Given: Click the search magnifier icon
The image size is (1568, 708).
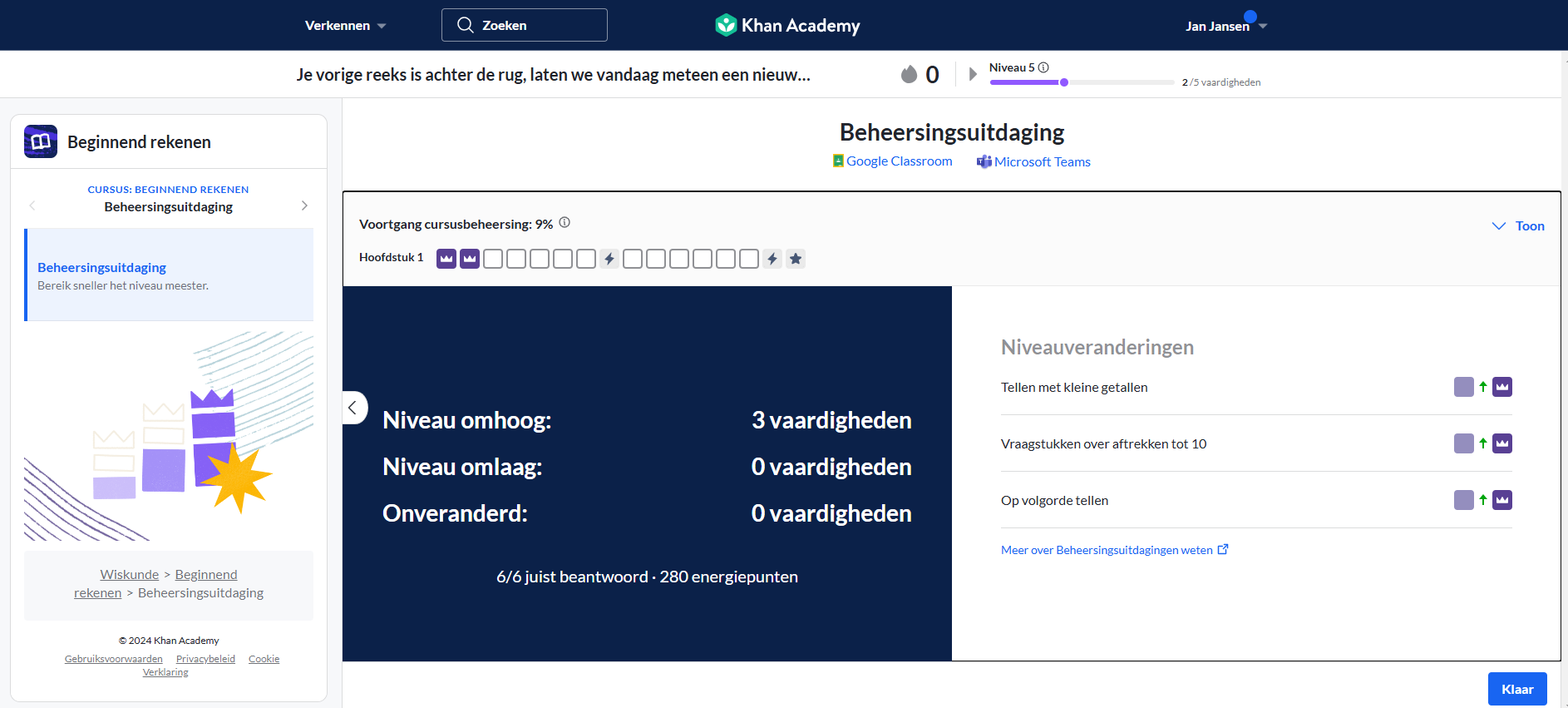Looking at the screenshot, I should point(466,25).
